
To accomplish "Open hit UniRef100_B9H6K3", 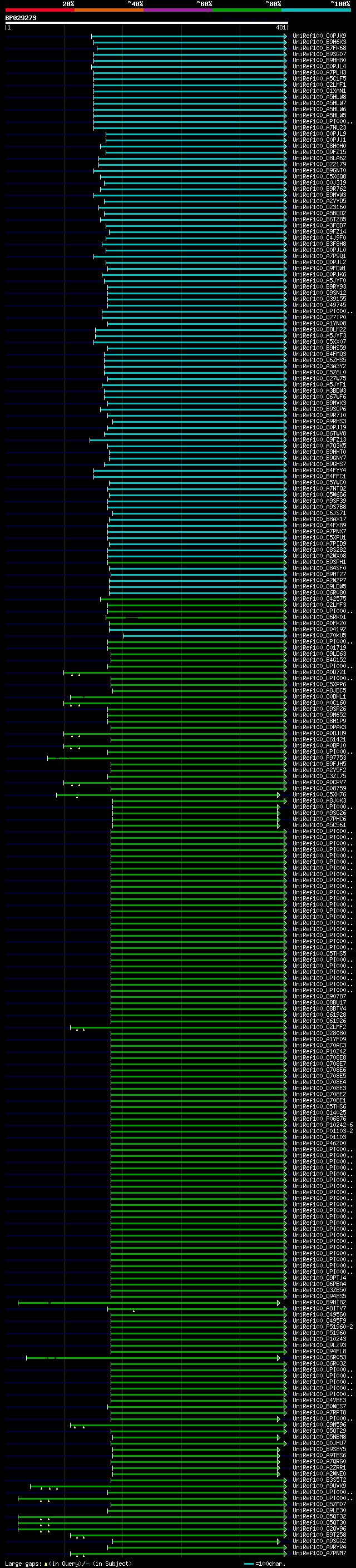I will 319,42.
